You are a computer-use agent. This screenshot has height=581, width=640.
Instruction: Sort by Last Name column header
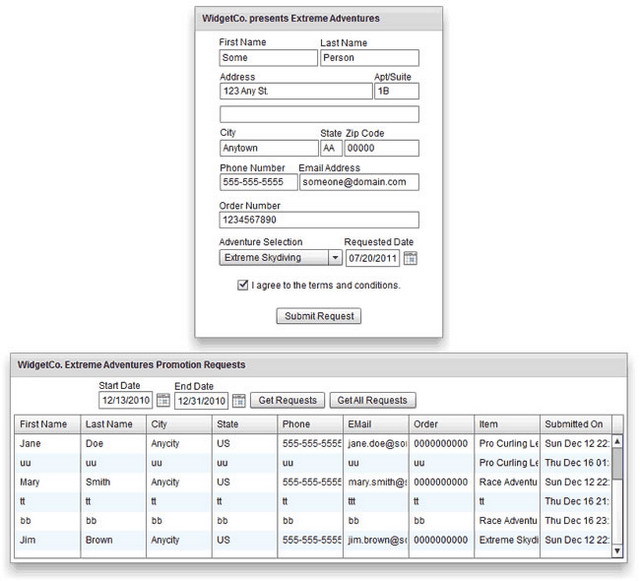(x=113, y=424)
